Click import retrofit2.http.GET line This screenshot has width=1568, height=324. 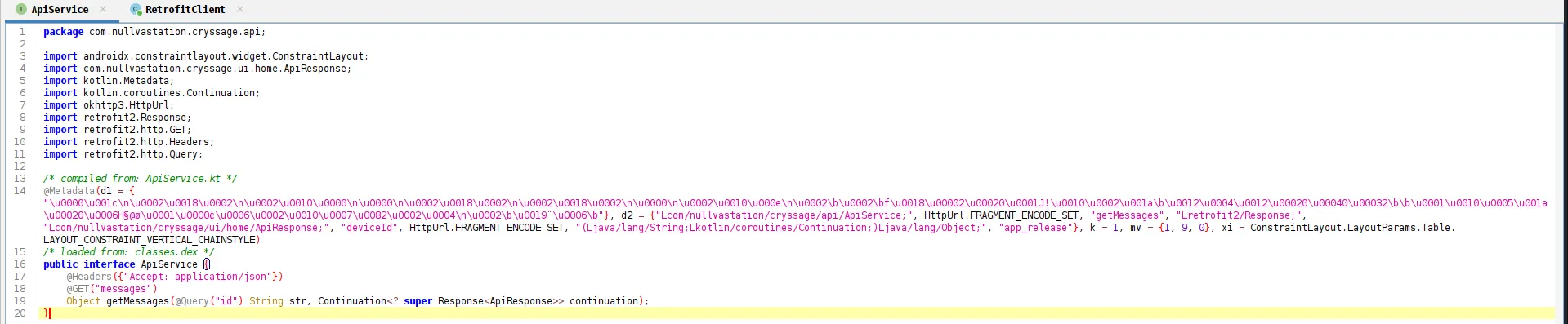click(117, 130)
